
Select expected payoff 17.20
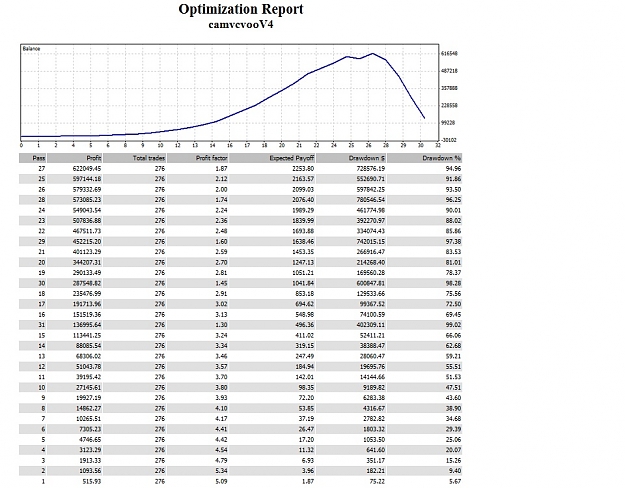point(307,440)
